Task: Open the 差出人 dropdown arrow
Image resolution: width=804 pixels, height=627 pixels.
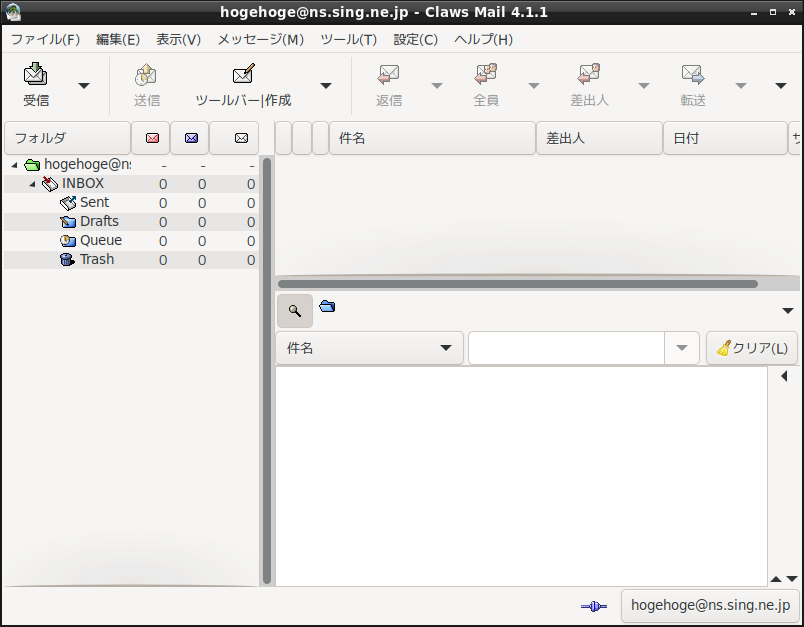Action: pyautogui.click(x=644, y=86)
